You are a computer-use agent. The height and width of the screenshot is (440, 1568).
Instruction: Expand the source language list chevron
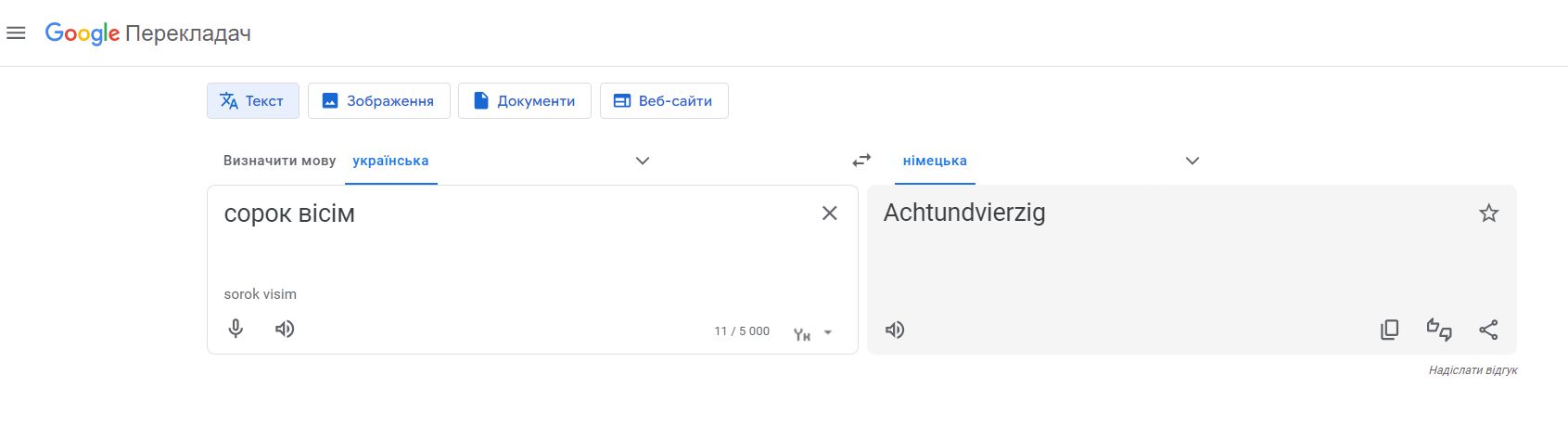click(x=643, y=161)
